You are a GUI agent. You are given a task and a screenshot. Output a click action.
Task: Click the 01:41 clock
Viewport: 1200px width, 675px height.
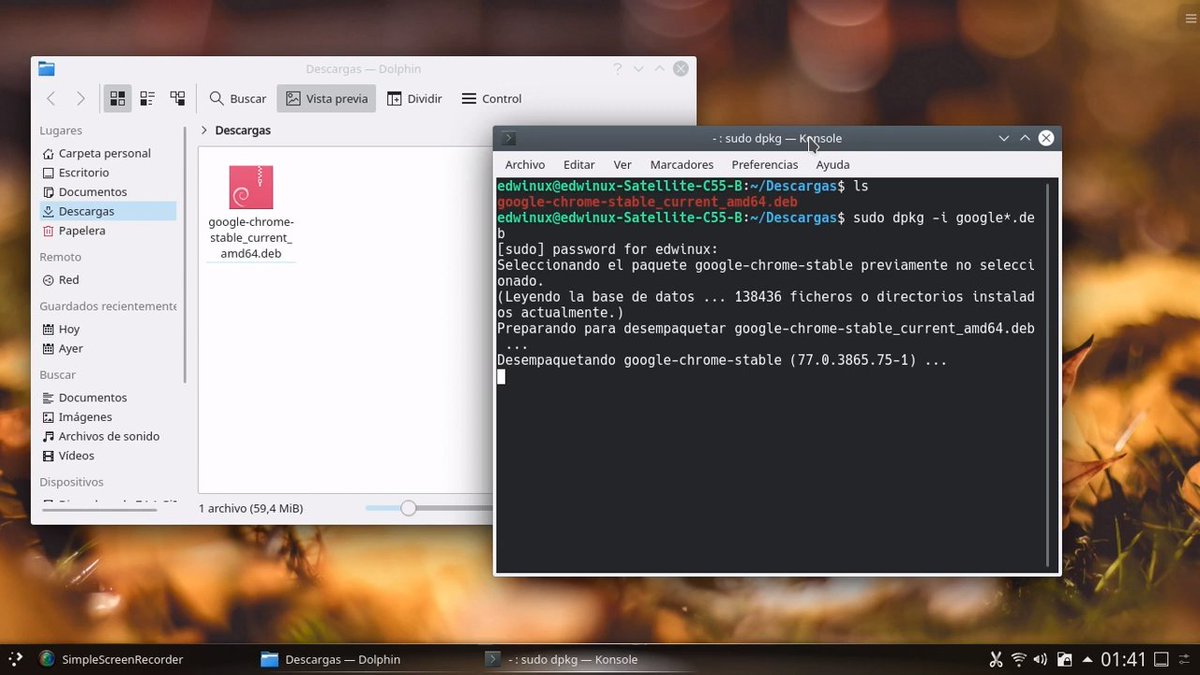(x=1123, y=659)
